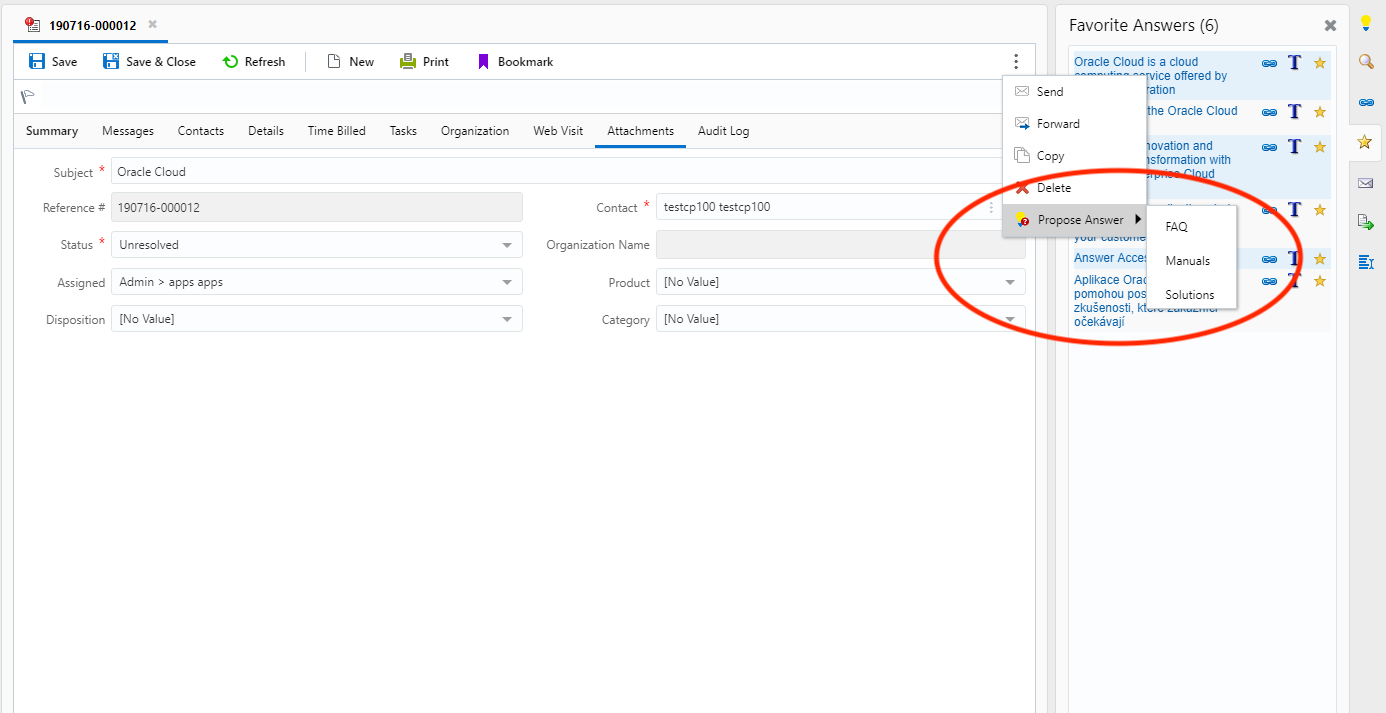The image size is (1386, 713).
Task: Open 'Oracle Cloud is a cloud' answer link
Action: (1150, 76)
